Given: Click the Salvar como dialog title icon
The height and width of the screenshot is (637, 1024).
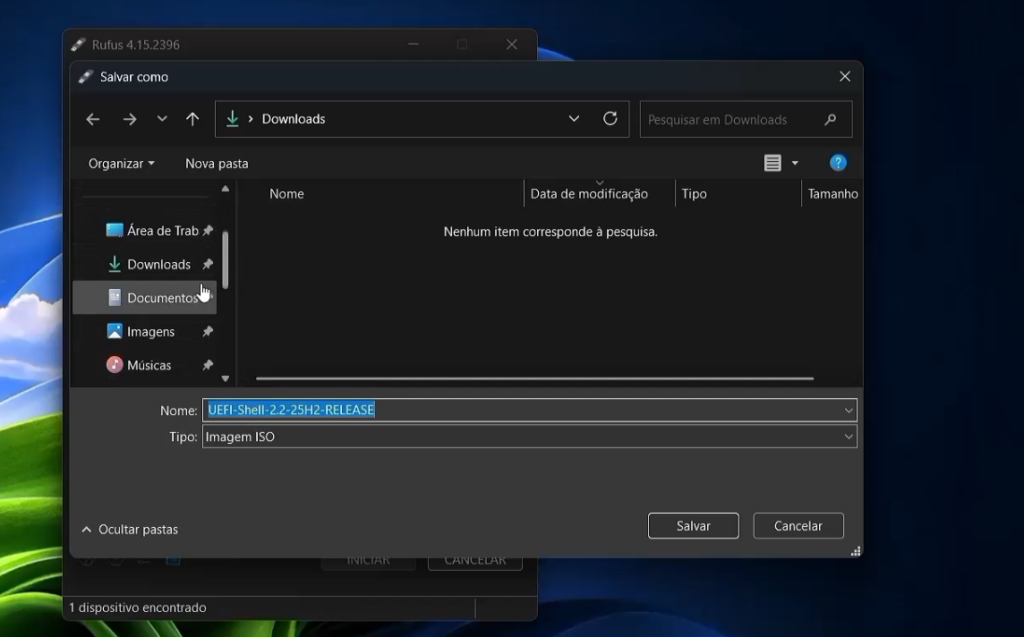Looking at the screenshot, I should pos(86,76).
